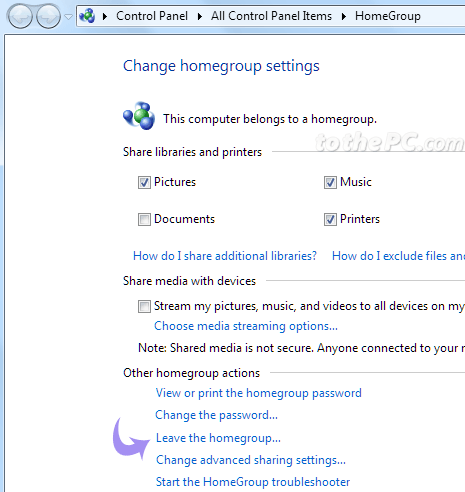The width and height of the screenshot is (465, 492).
Task: Expand the arrow before HomeGroup breadcrumb
Action: coord(344,16)
